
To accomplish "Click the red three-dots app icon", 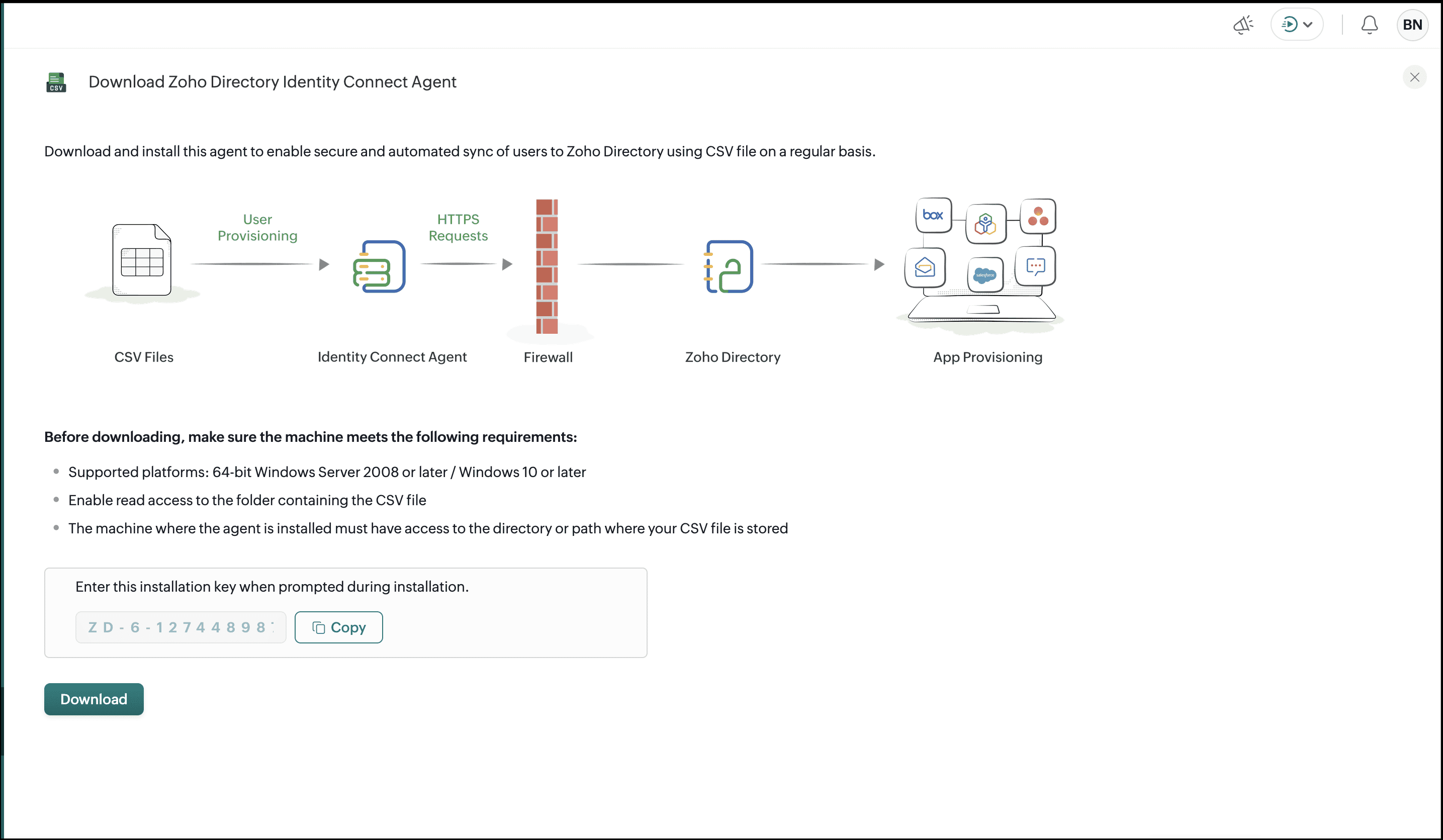I will pos(1038,217).
